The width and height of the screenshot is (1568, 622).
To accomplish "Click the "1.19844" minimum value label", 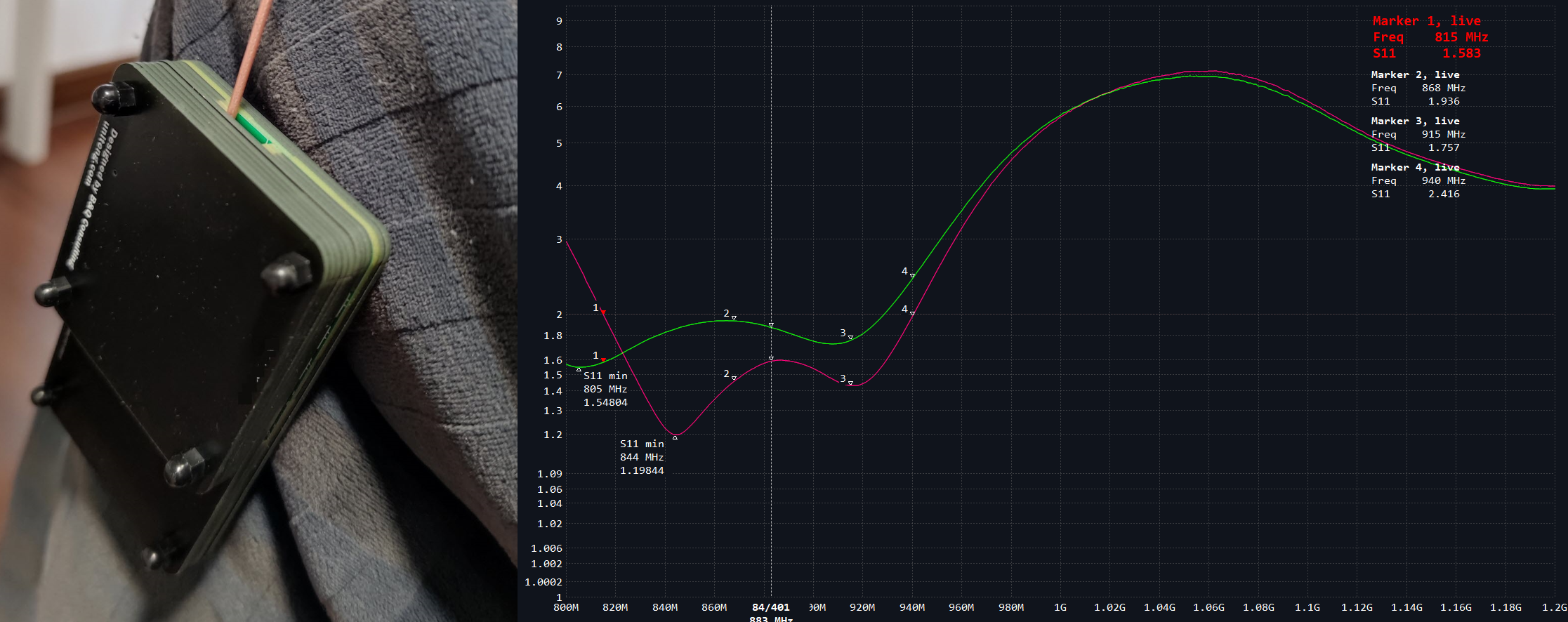I will click(x=642, y=470).
